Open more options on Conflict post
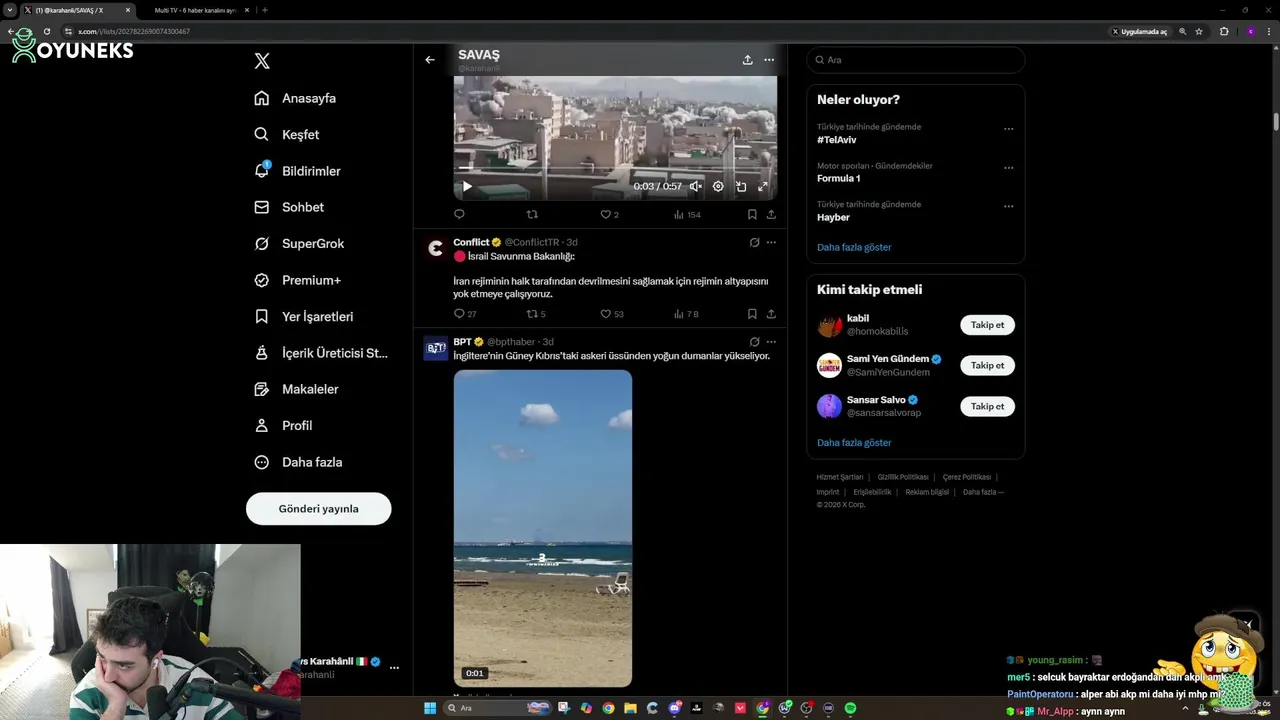 click(771, 242)
